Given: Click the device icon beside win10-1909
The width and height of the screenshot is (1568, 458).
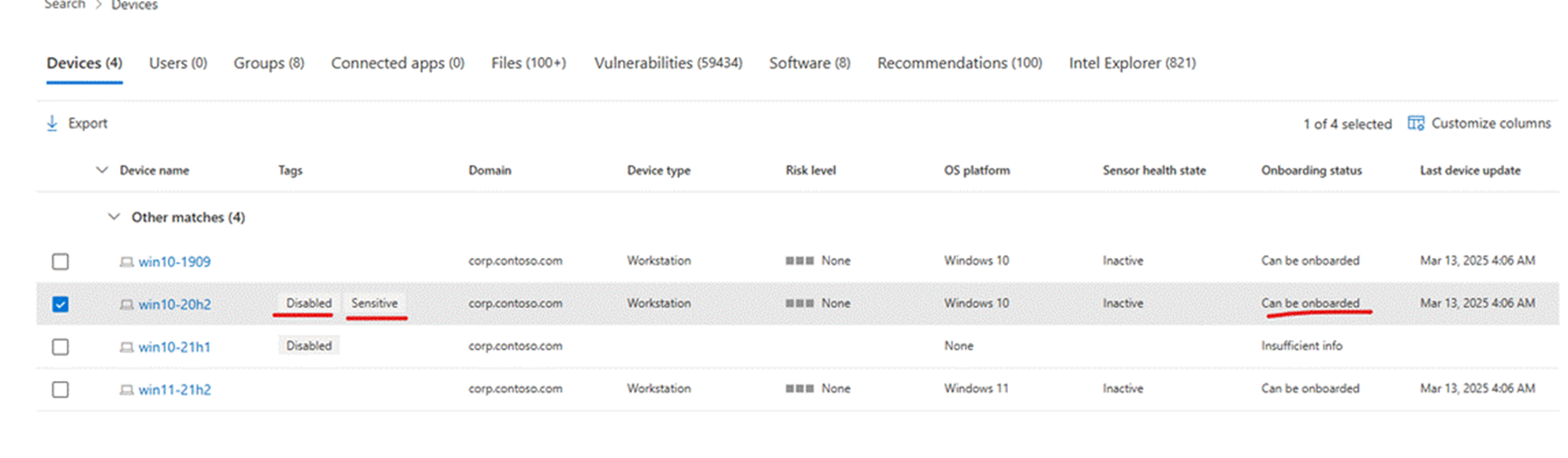Looking at the screenshot, I should click(127, 262).
